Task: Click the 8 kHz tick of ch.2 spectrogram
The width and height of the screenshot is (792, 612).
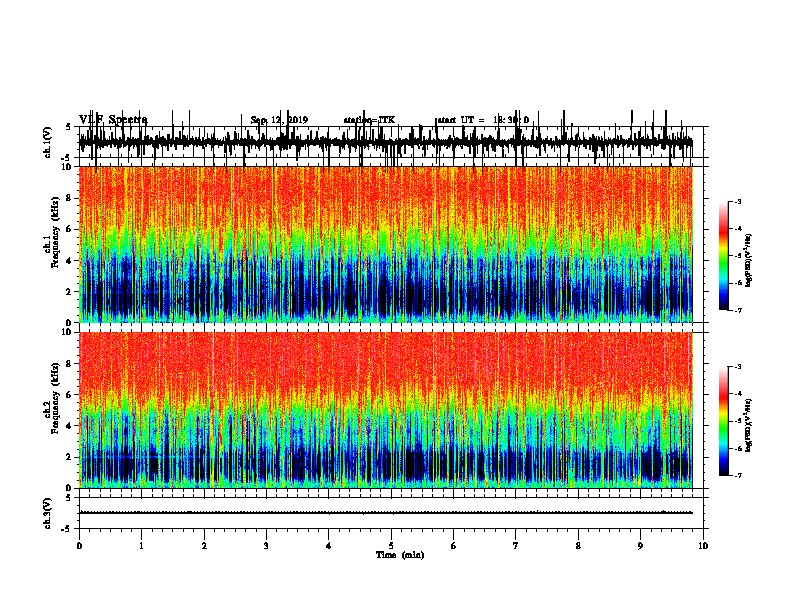Action: [70, 364]
